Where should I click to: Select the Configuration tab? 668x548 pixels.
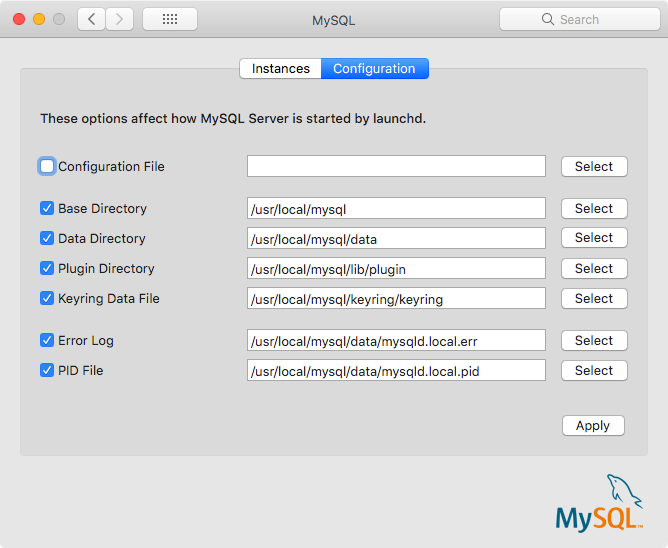pyautogui.click(x=374, y=69)
